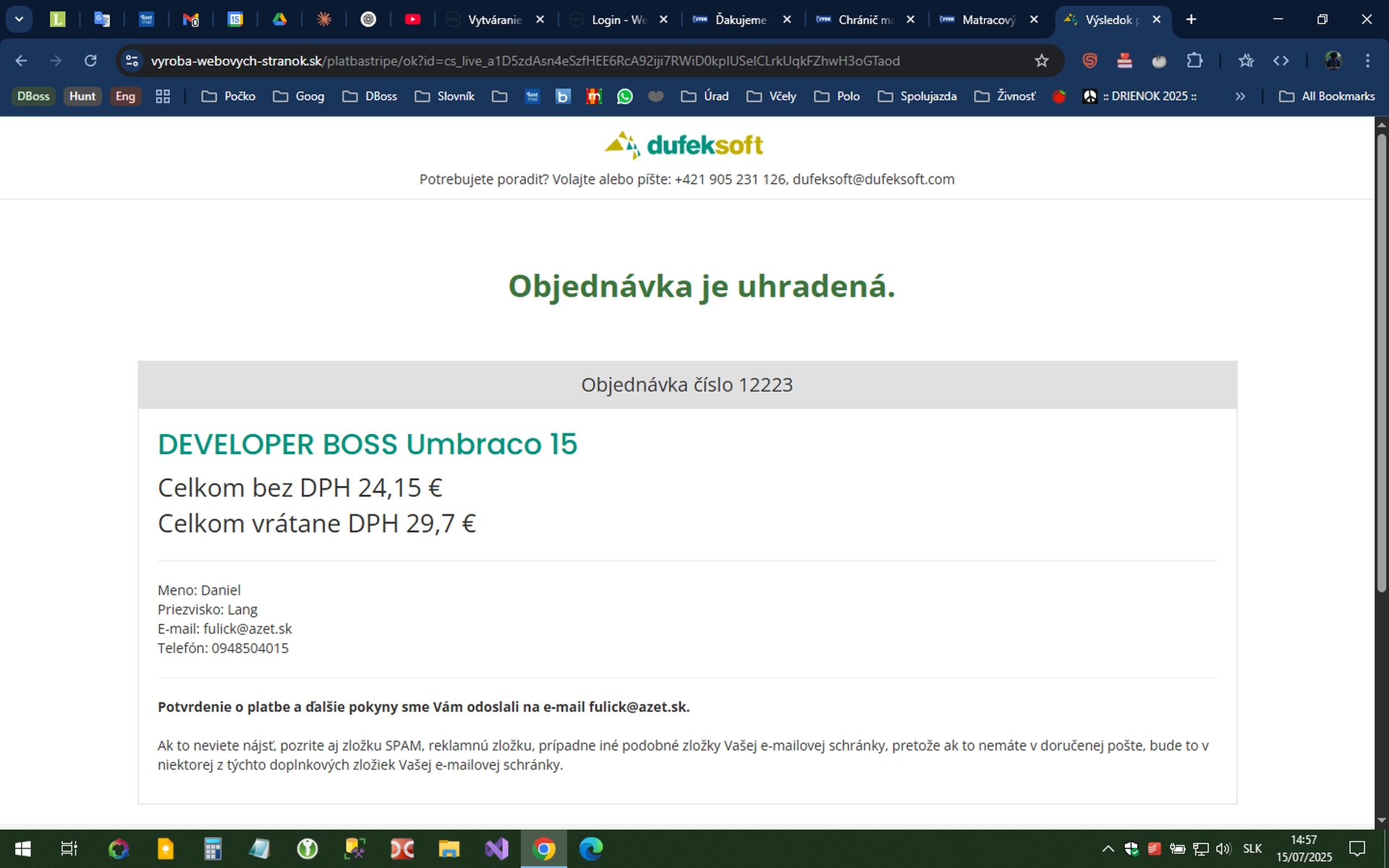This screenshot has width=1389, height=868.
Task: Open the Extensions puzzle icon
Action: [1194, 61]
